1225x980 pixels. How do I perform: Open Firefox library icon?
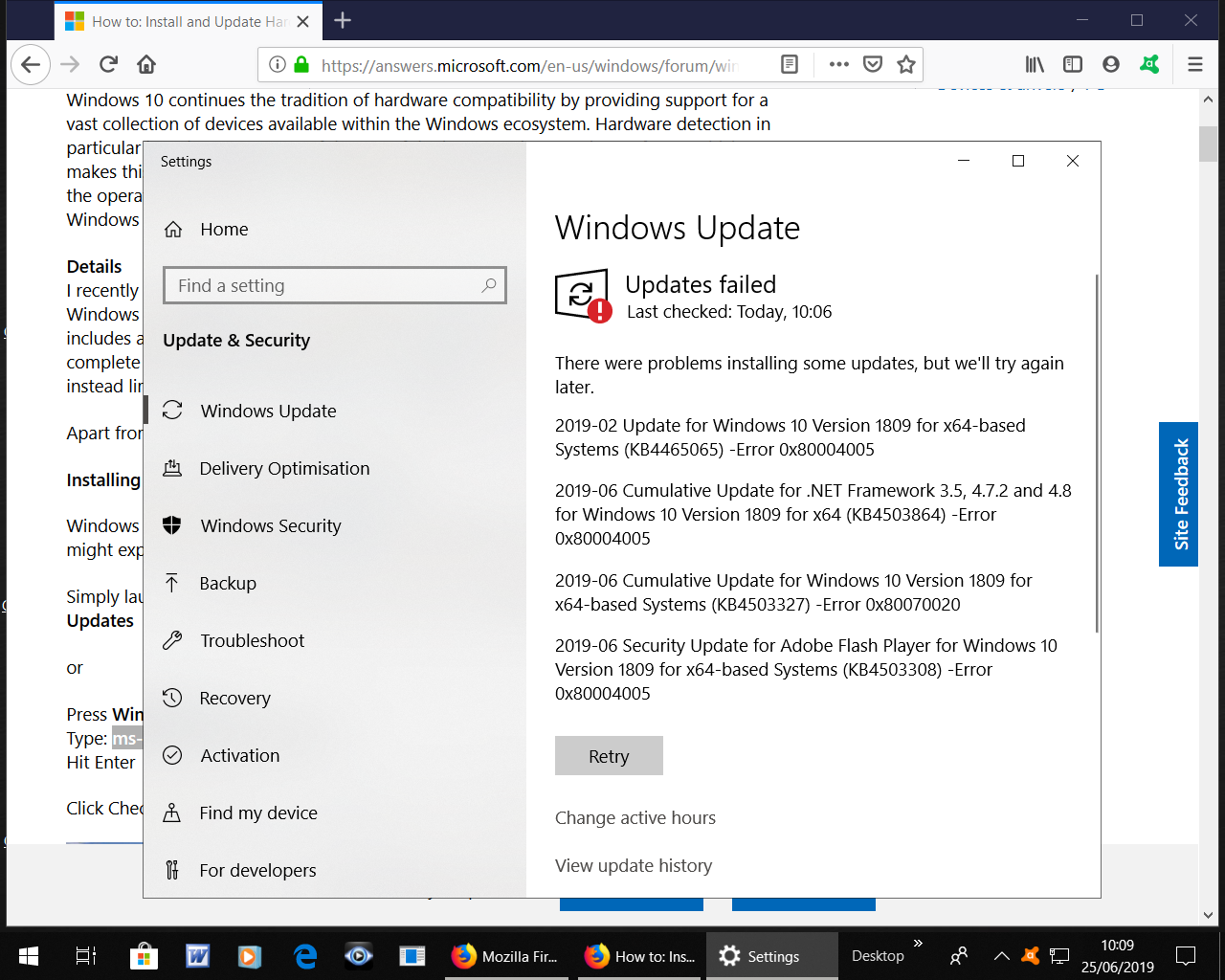point(1035,64)
